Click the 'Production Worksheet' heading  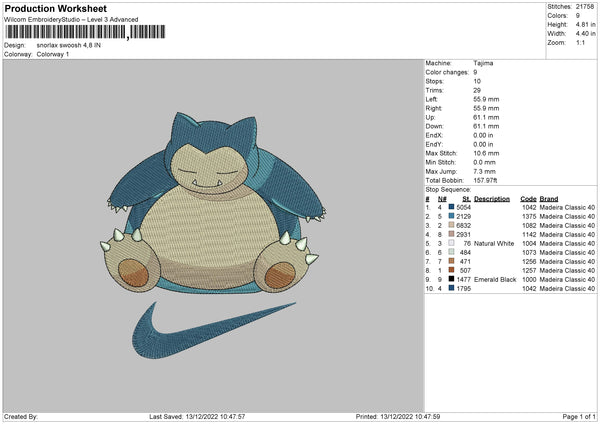coord(56,8)
